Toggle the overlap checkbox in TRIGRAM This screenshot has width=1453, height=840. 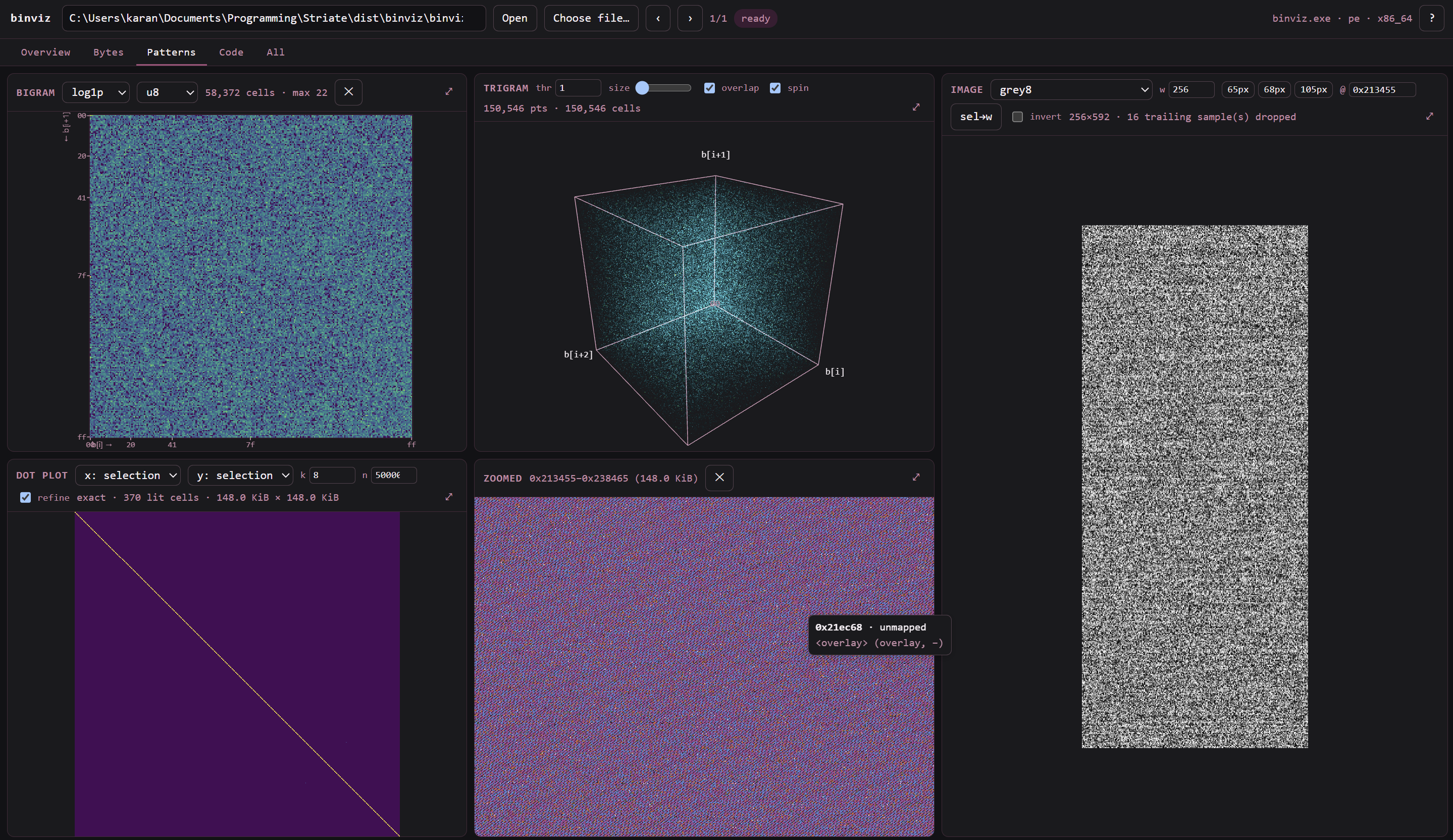[x=709, y=88]
